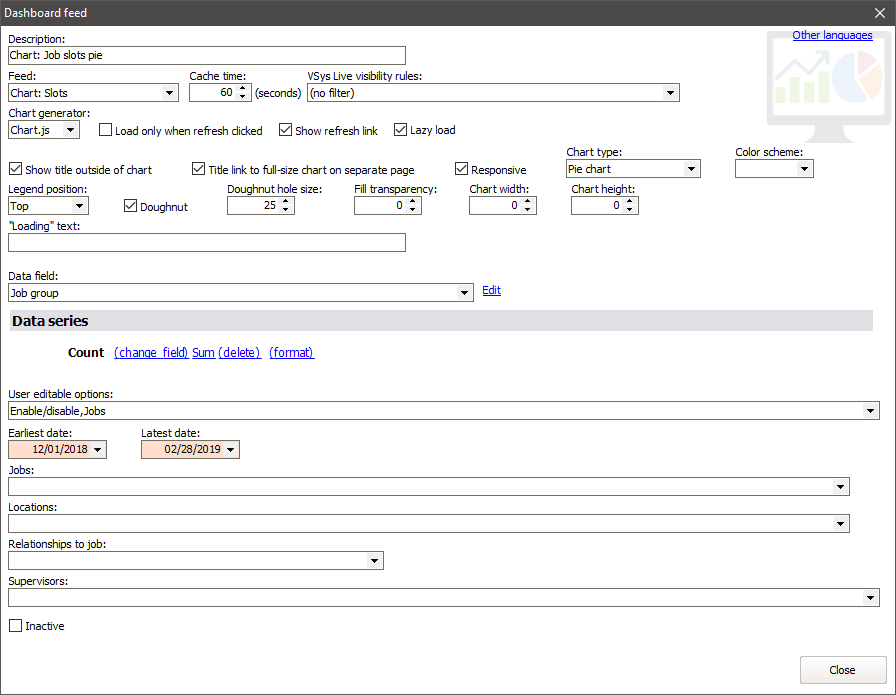Increase Chart width using up arrow
Screen dimensions: 896x695
pos(529,201)
